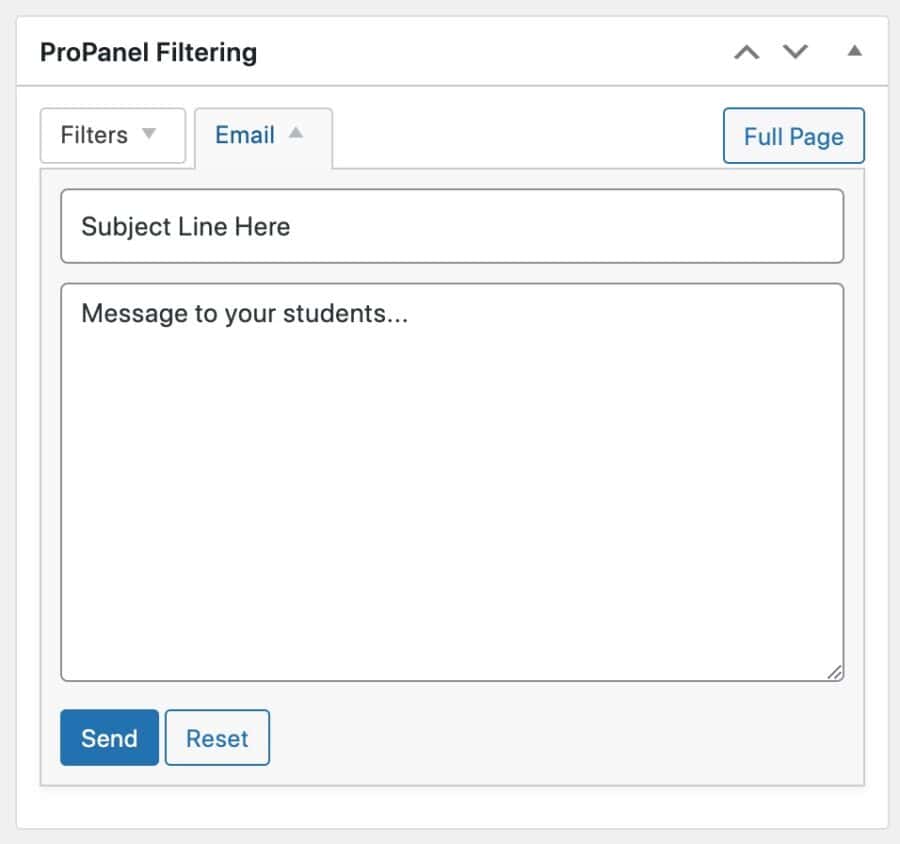Toggle the ProPanel Filtering widget visibility
Screen dimensions: 900x844
tap(853, 51)
